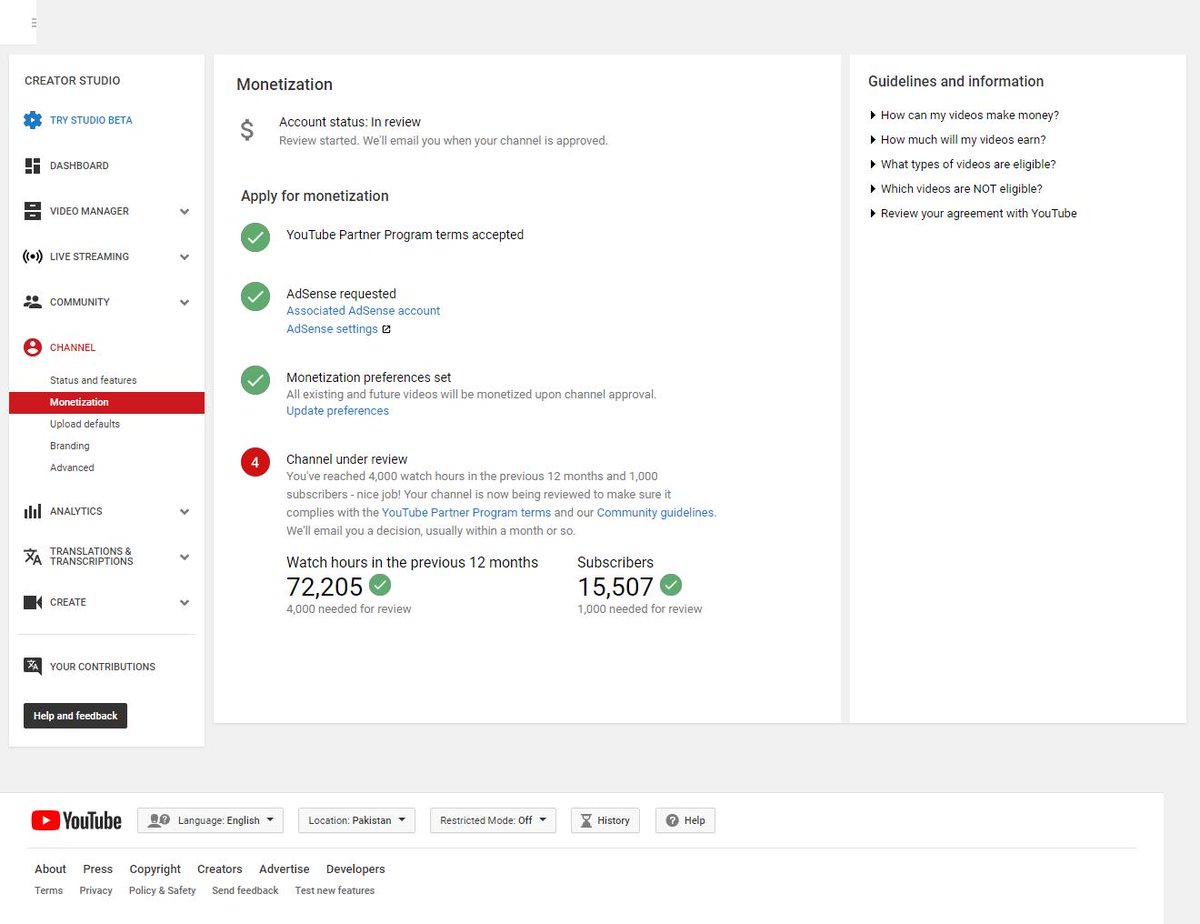Click the History button in footer

click(x=605, y=820)
